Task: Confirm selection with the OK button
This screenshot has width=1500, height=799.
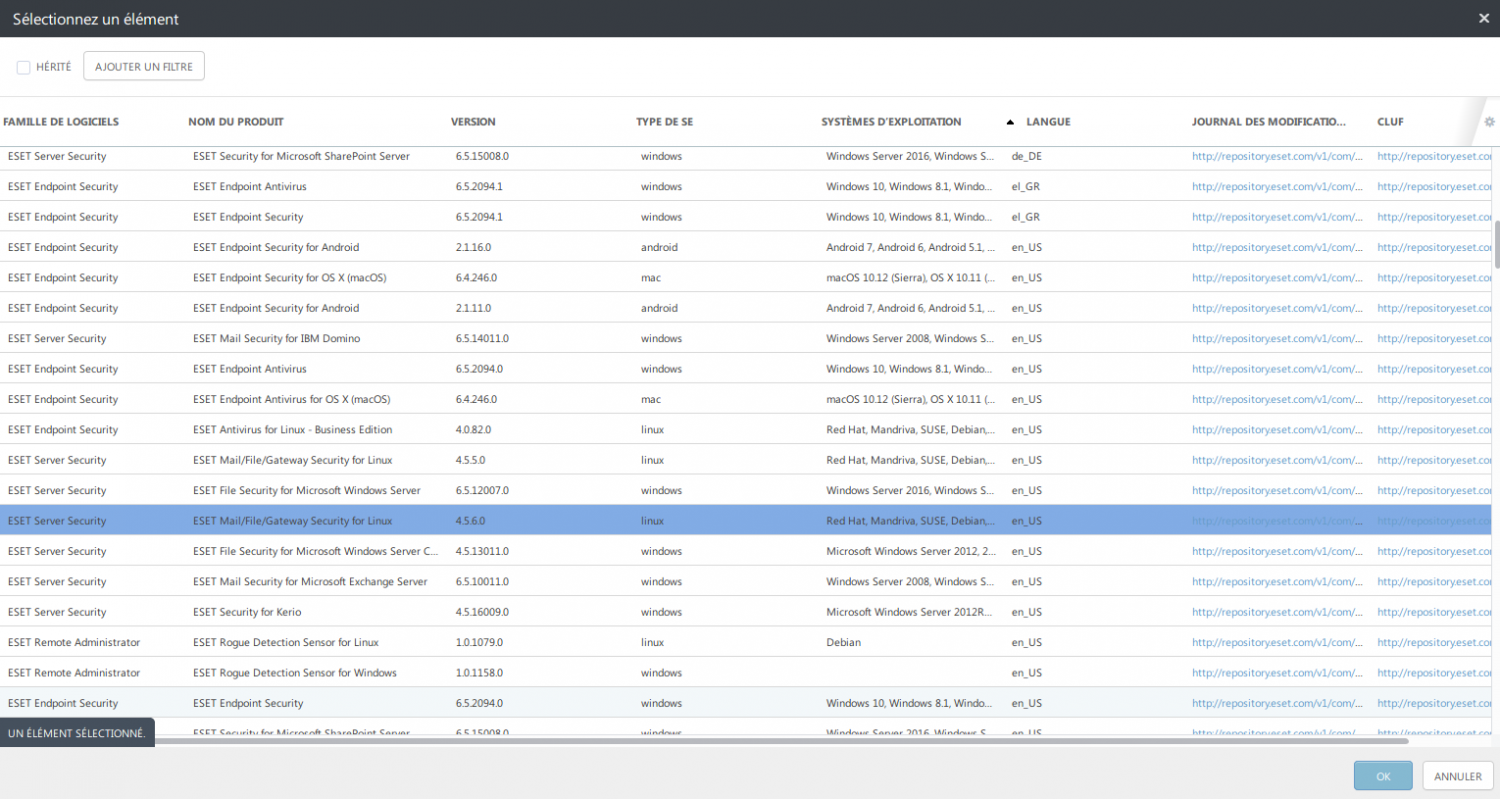Action: coord(1382,776)
